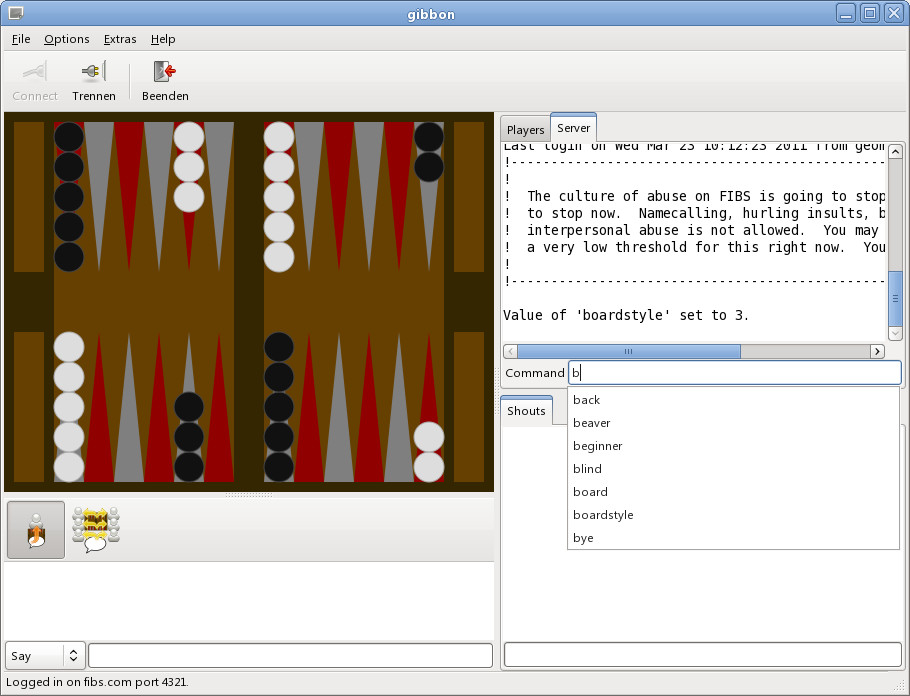Click the bottom-left white checker stack
Image resolution: width=910 pixels, height=696 pixels.
click(69, 407)
